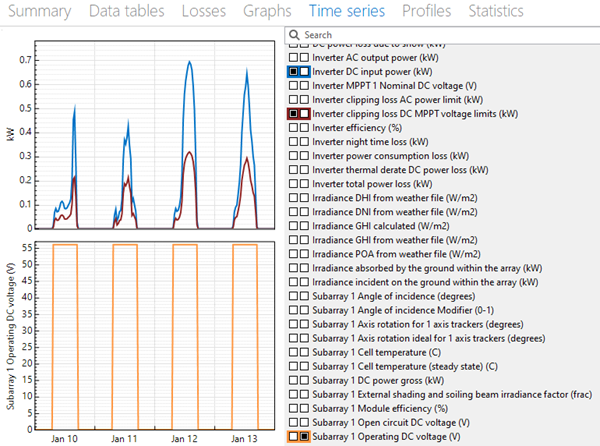This screenshot has width=600, height=446.
Task: Uncheck left checkbox for Inverter clipping loss DC MPPT
Action: click(293, 115)
